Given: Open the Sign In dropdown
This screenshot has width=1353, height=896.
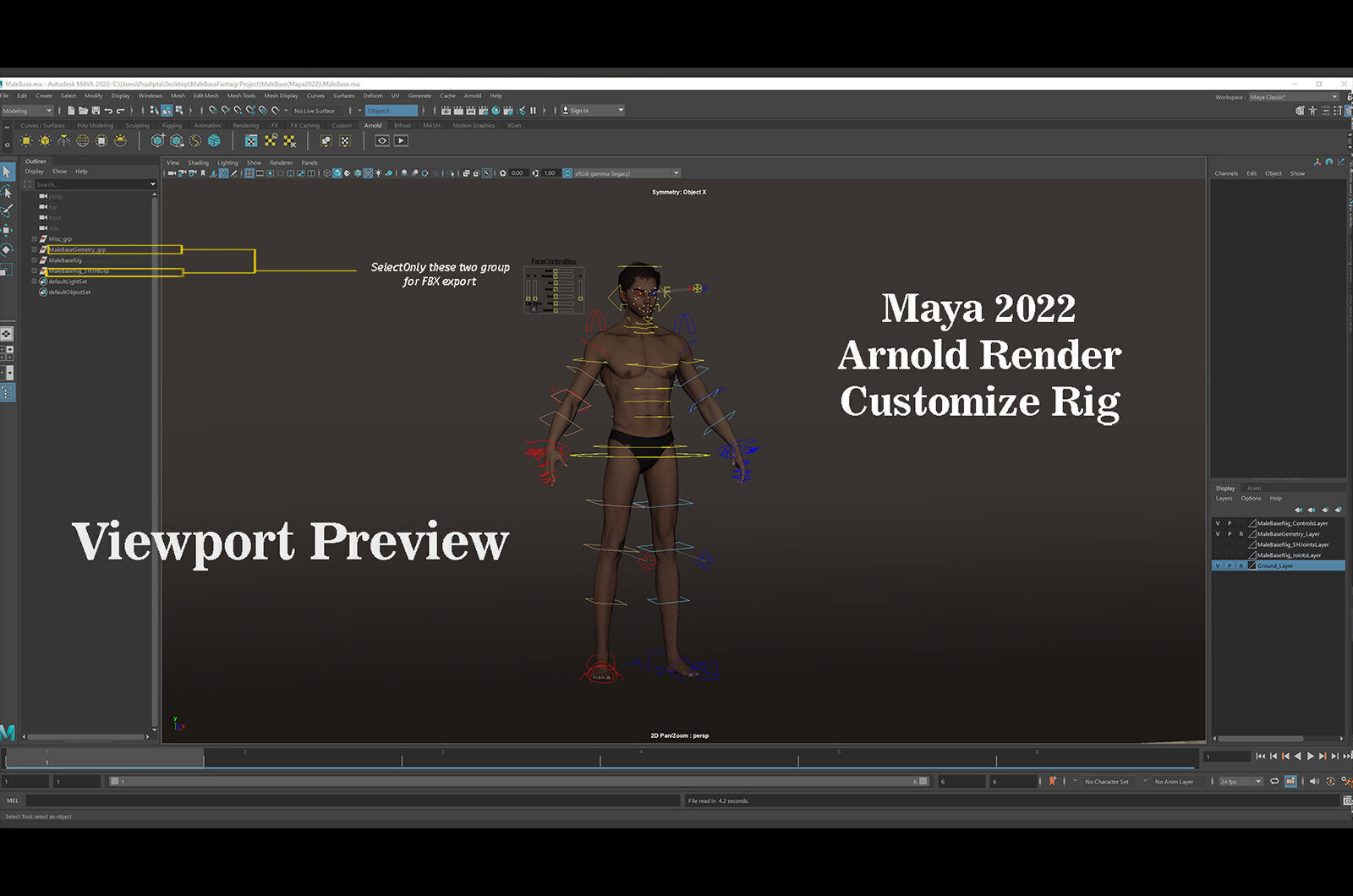Looking at the screenshot, I should (x=592, y=111).
